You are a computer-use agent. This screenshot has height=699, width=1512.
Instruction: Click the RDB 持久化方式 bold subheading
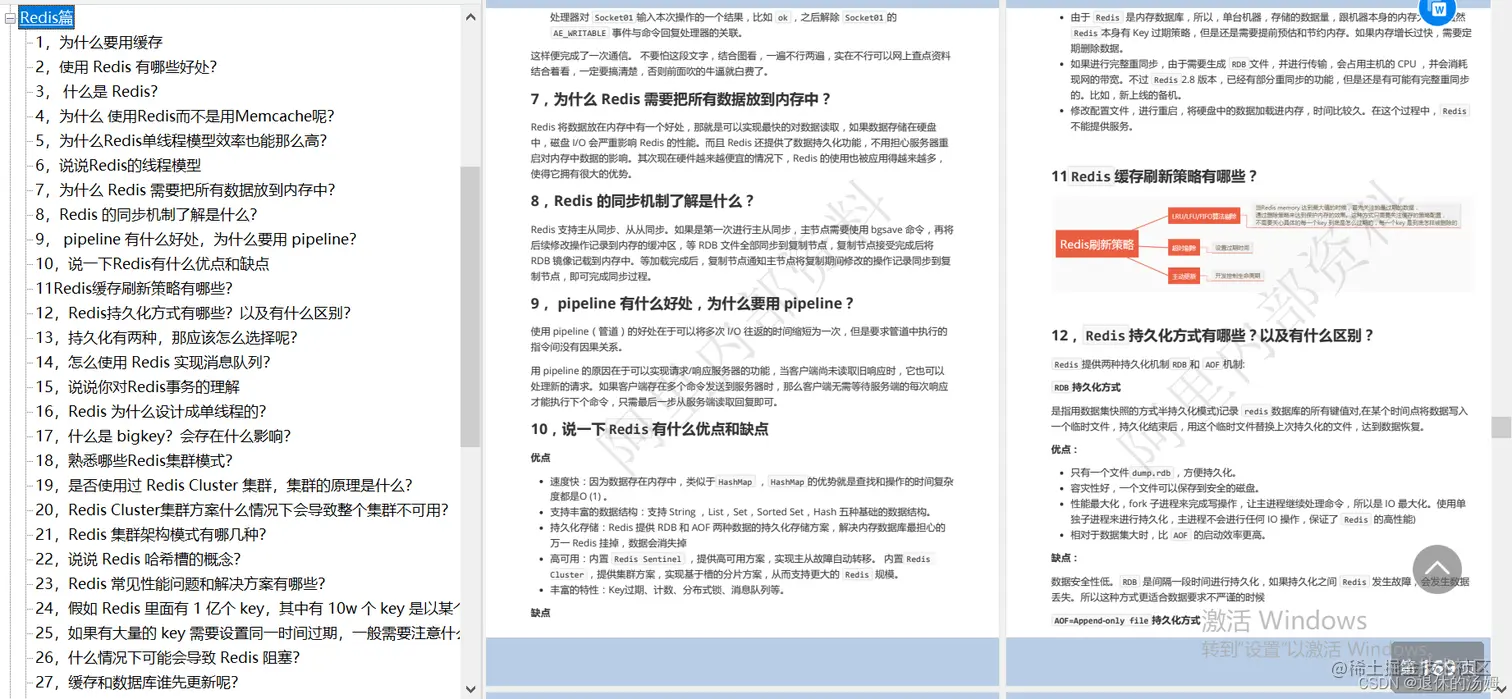1086,387
